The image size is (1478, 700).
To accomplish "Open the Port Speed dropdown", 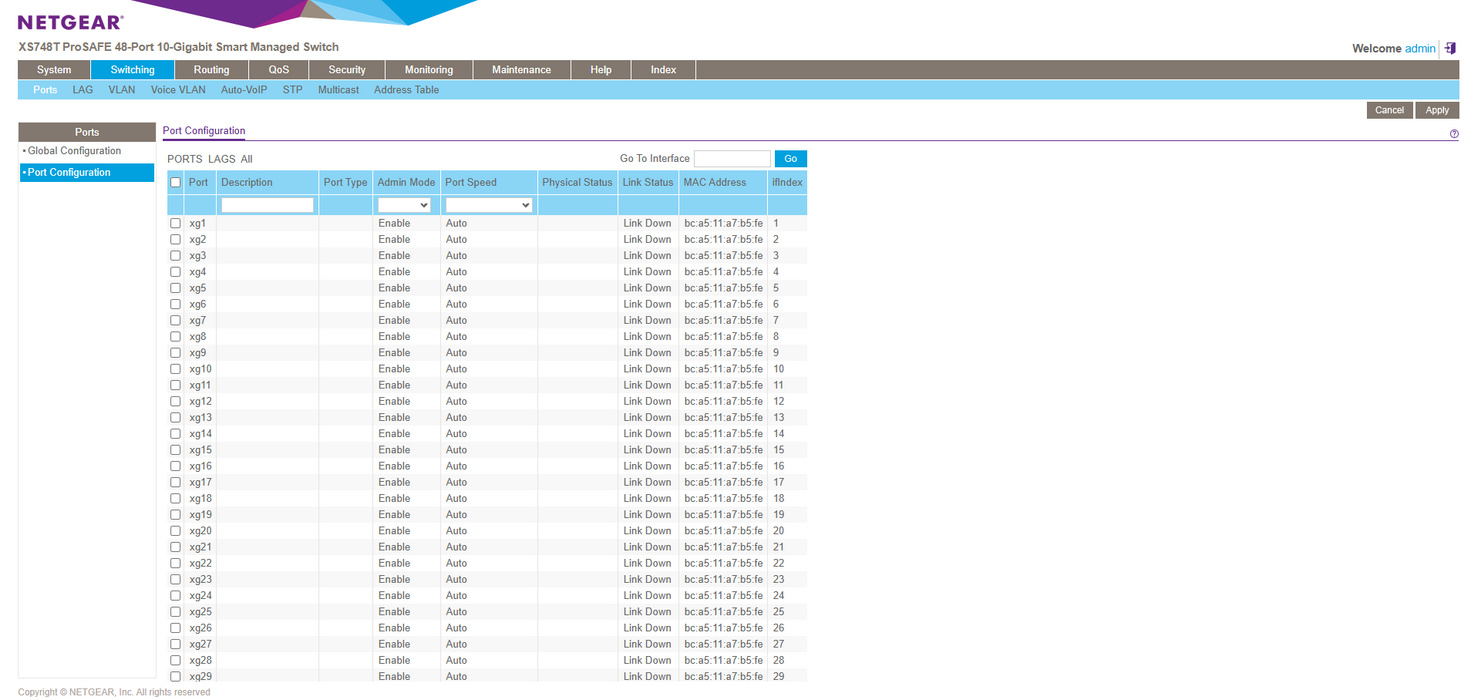I will [x=489, y=205].
